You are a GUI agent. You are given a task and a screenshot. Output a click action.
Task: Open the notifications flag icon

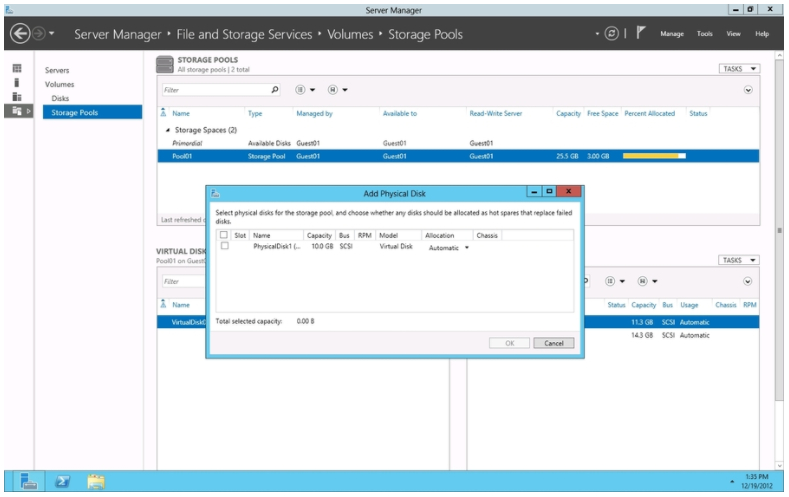pos(641,33)
